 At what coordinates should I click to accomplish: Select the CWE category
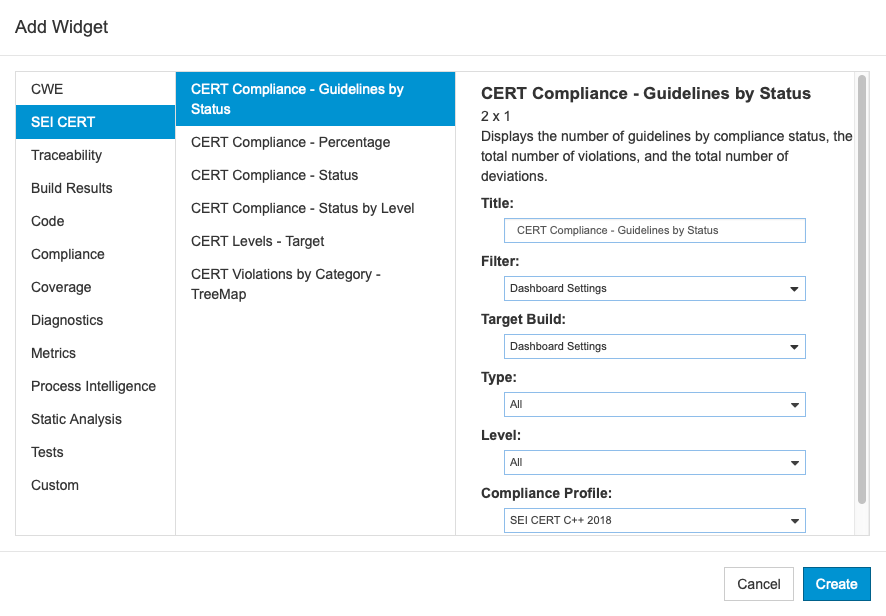click(x=95, y=89)
